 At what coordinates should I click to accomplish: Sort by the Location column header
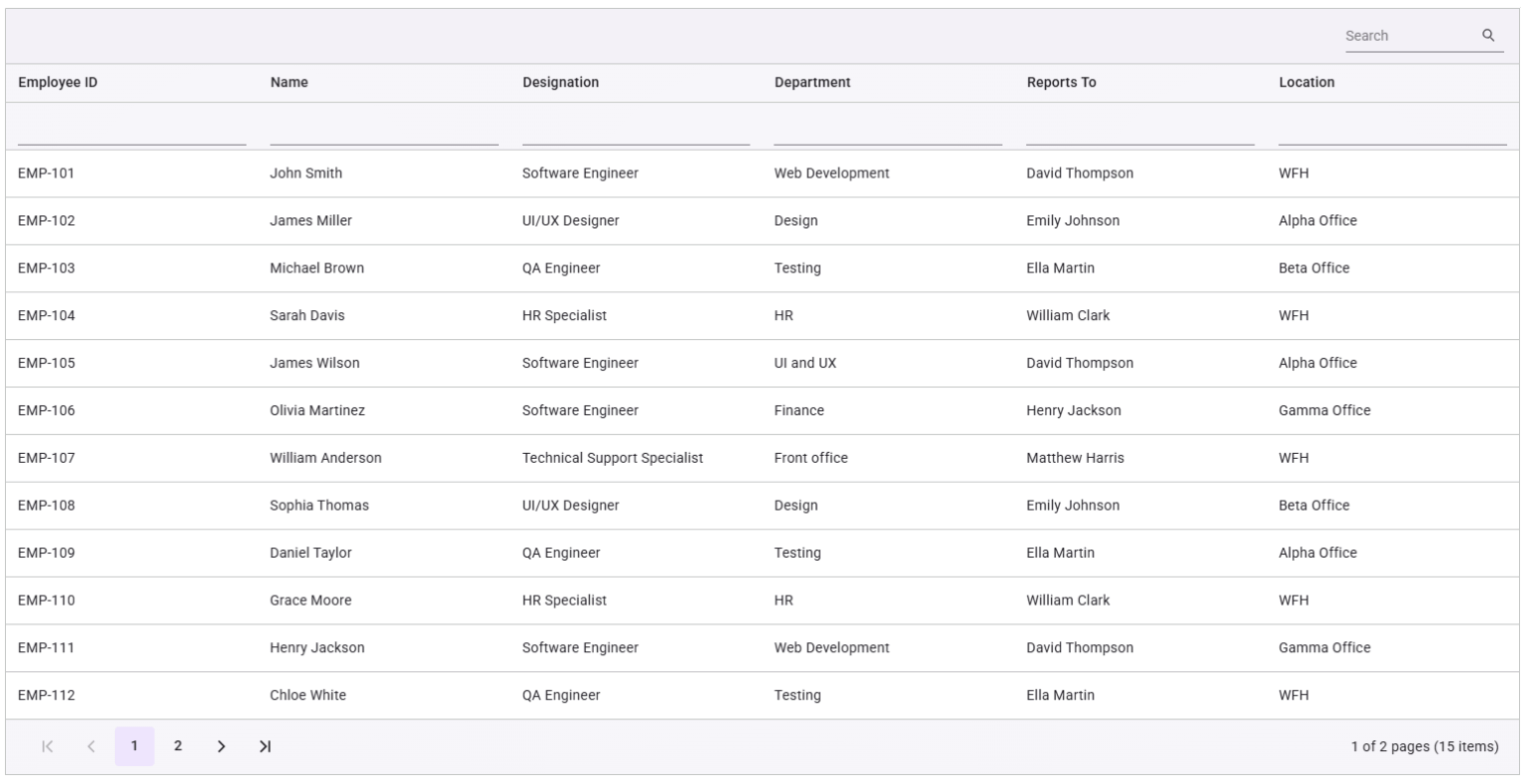click(1307, 82)
